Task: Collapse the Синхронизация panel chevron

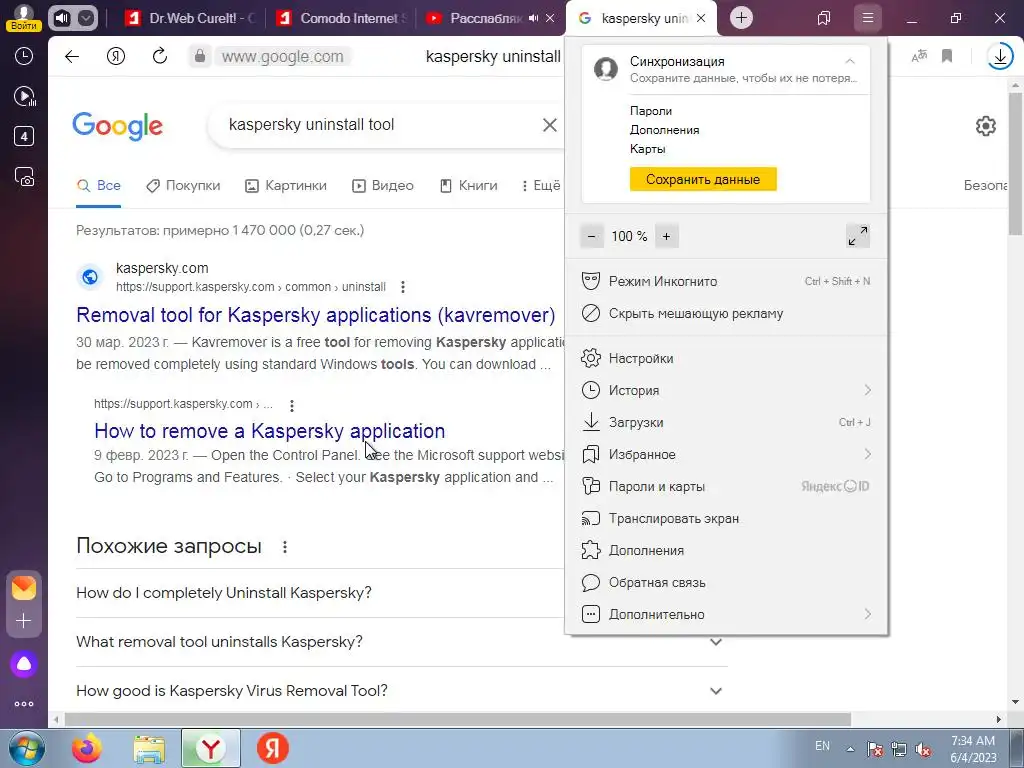Action: [x=850, y=61]
